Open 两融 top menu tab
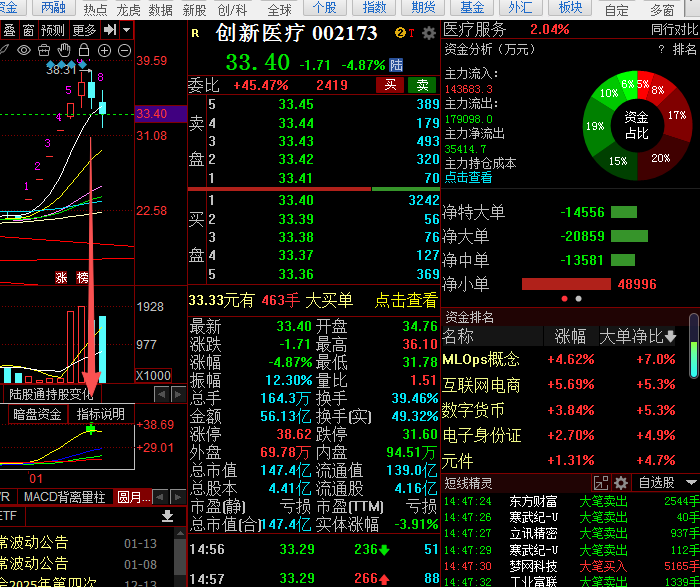 (54, 8)
